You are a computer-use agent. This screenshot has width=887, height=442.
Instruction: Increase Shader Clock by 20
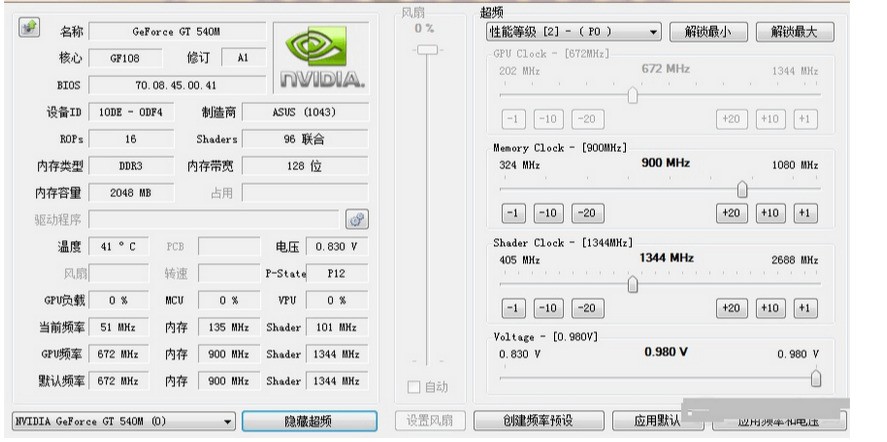(731, 308)
